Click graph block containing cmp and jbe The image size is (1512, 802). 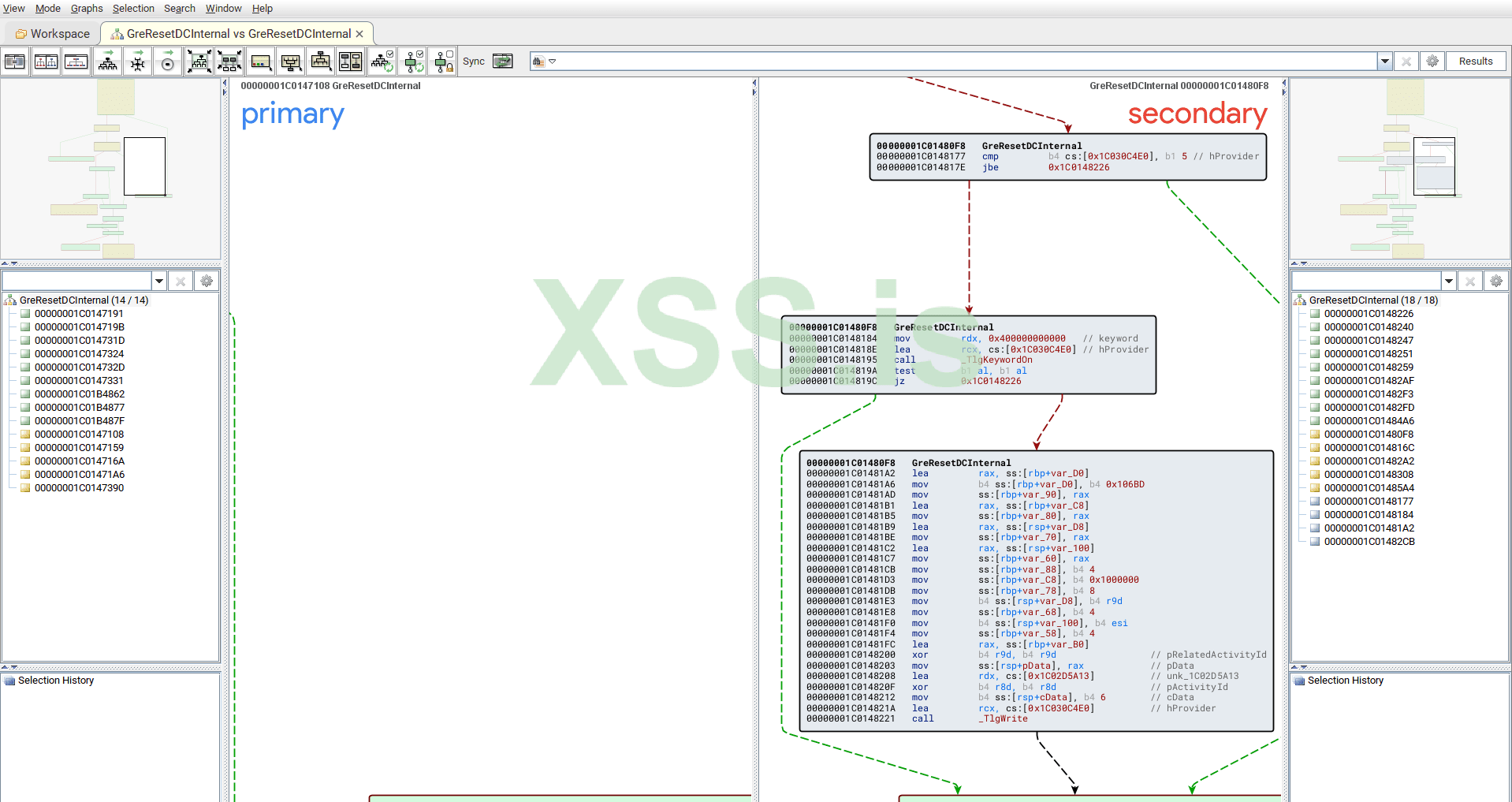click(x=1068, y=157)
